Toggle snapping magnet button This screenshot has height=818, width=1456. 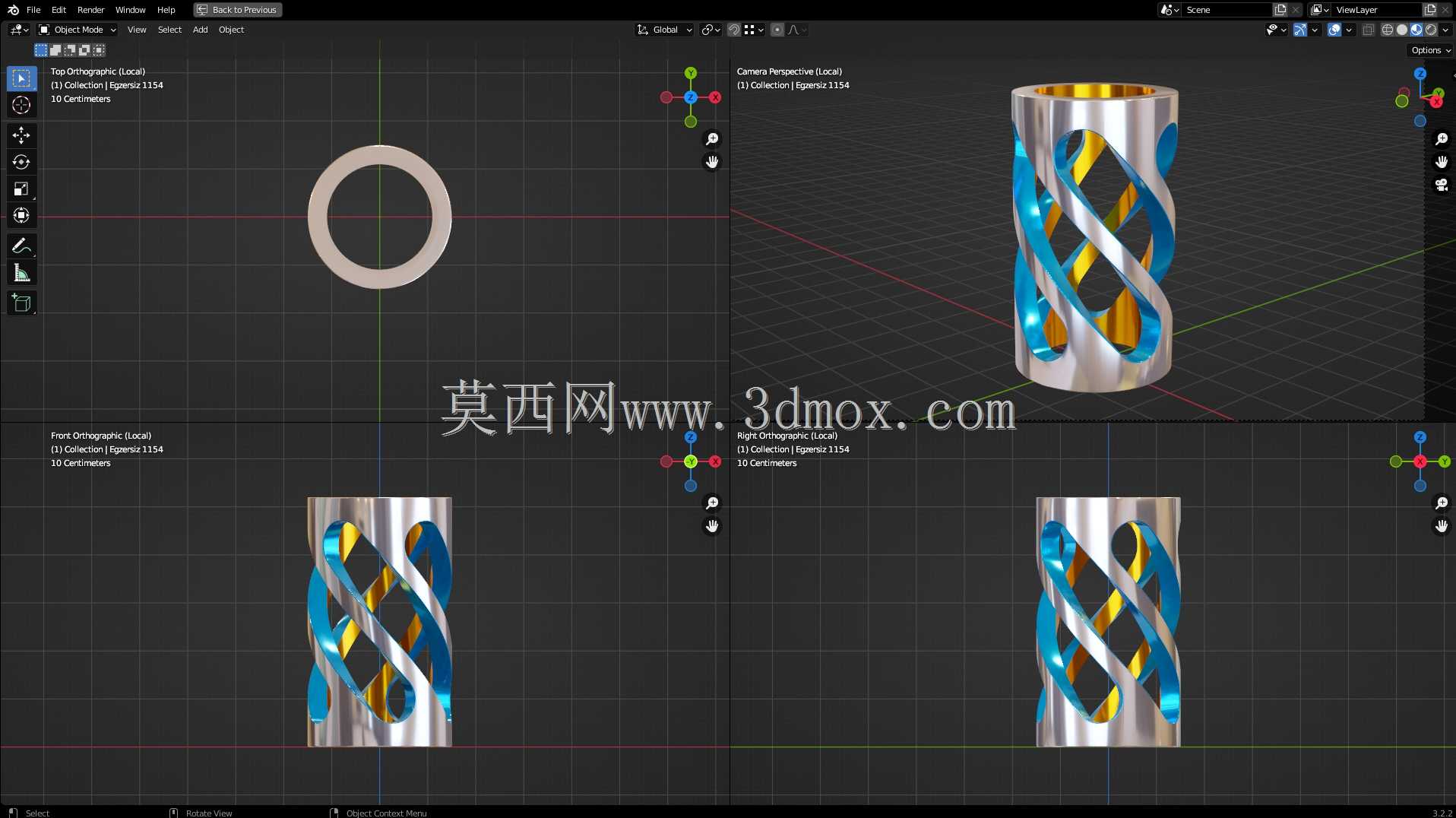point(734,30)
